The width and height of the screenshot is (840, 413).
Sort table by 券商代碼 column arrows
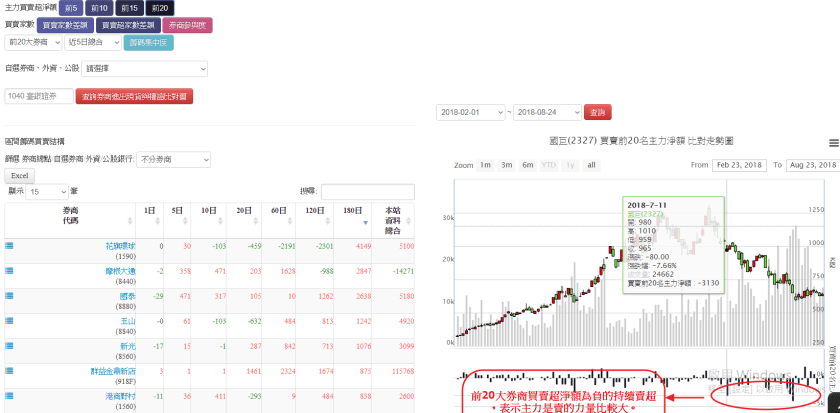[131, 221]
